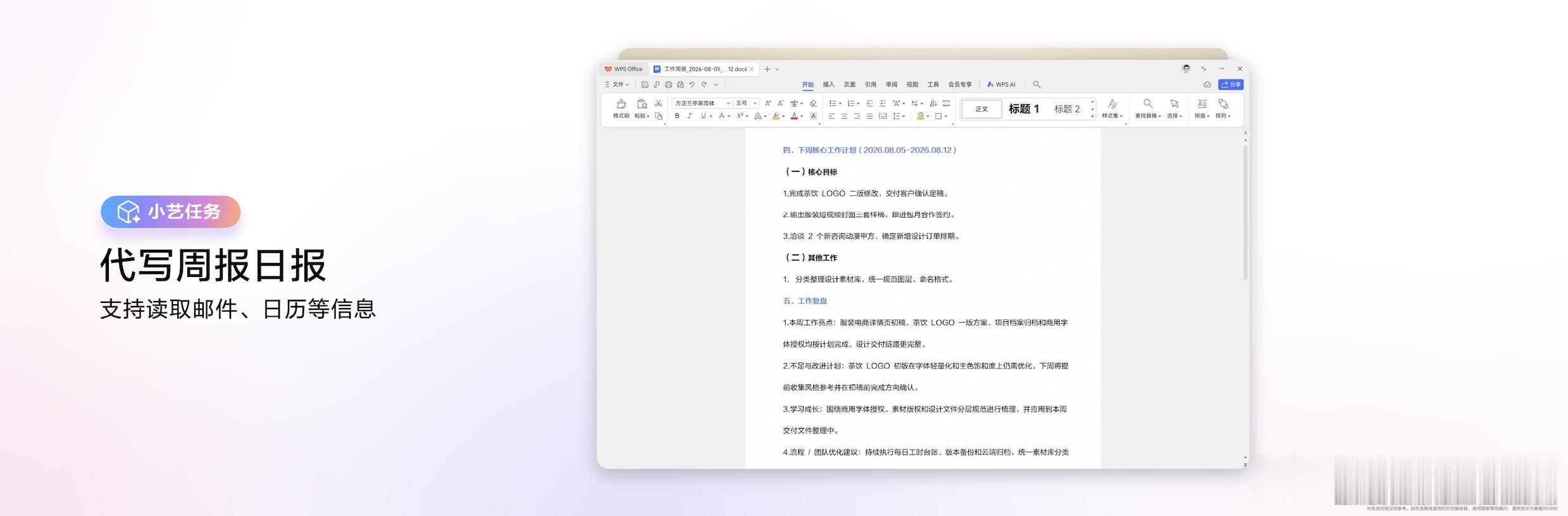This screenshot has width=1568, height=516.
Task: Open WPS AI
Action: (1001, 85)
